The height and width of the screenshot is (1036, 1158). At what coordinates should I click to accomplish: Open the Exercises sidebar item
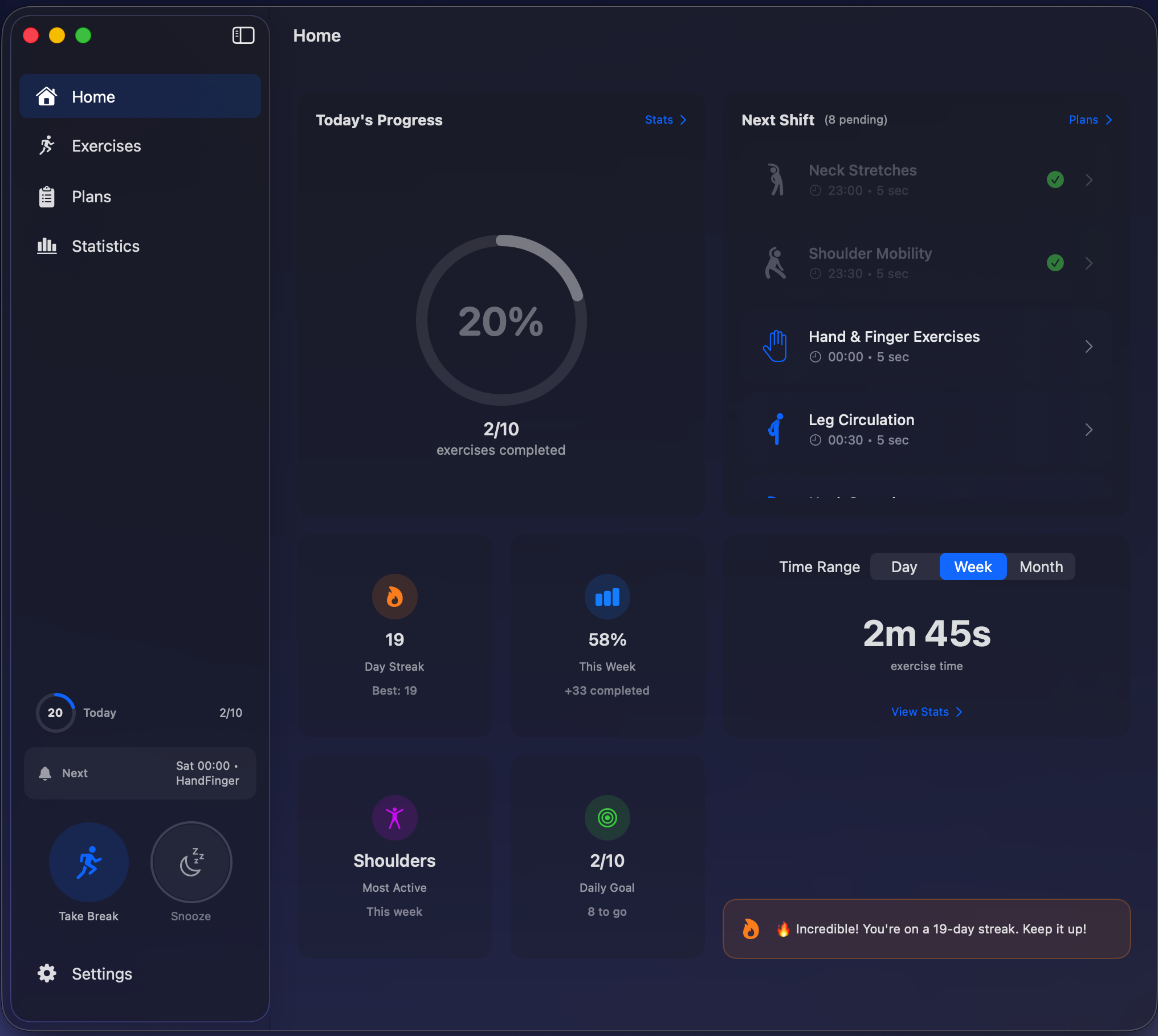pyautogui.click(x=106, y=146)
